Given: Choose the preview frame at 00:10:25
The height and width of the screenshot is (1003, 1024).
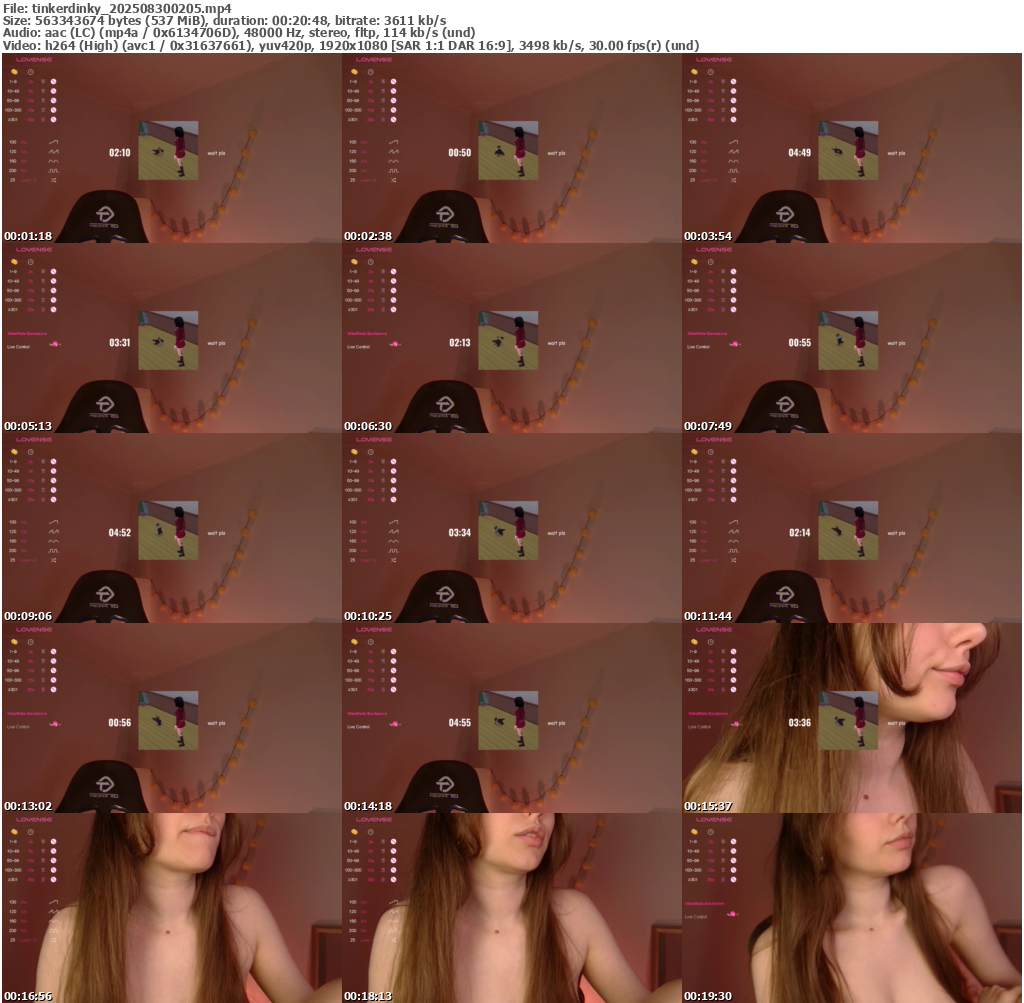Looking at the screenshot, I should [512, 528].
